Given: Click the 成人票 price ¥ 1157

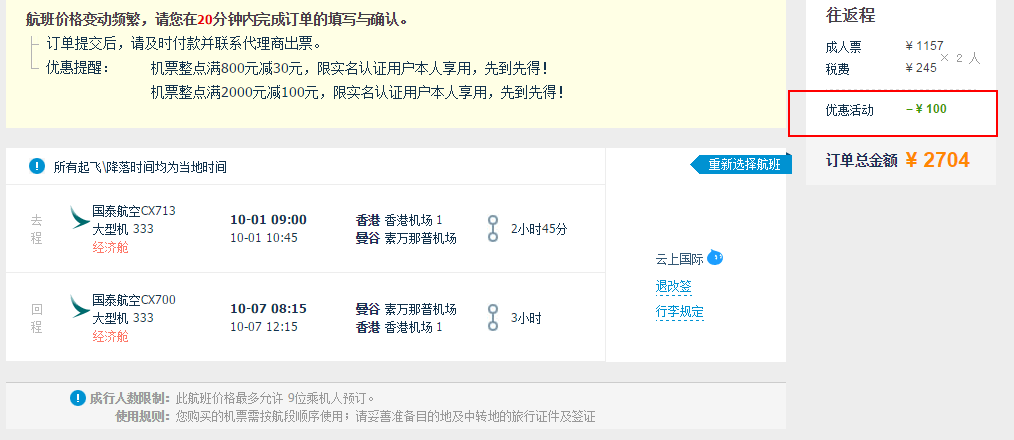Looking at the screenshot, I should point(925,46).
